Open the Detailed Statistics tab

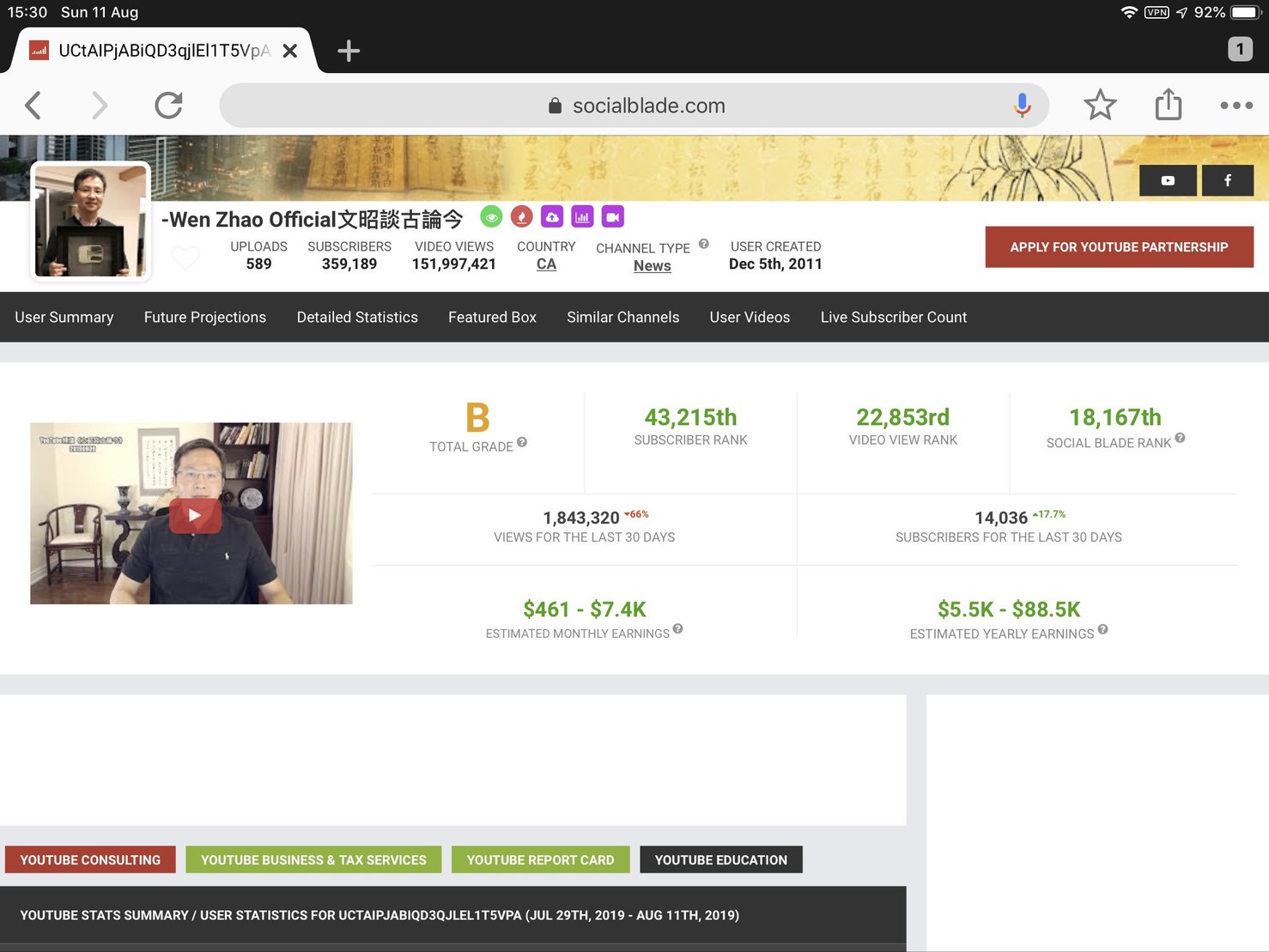point(357,317)
